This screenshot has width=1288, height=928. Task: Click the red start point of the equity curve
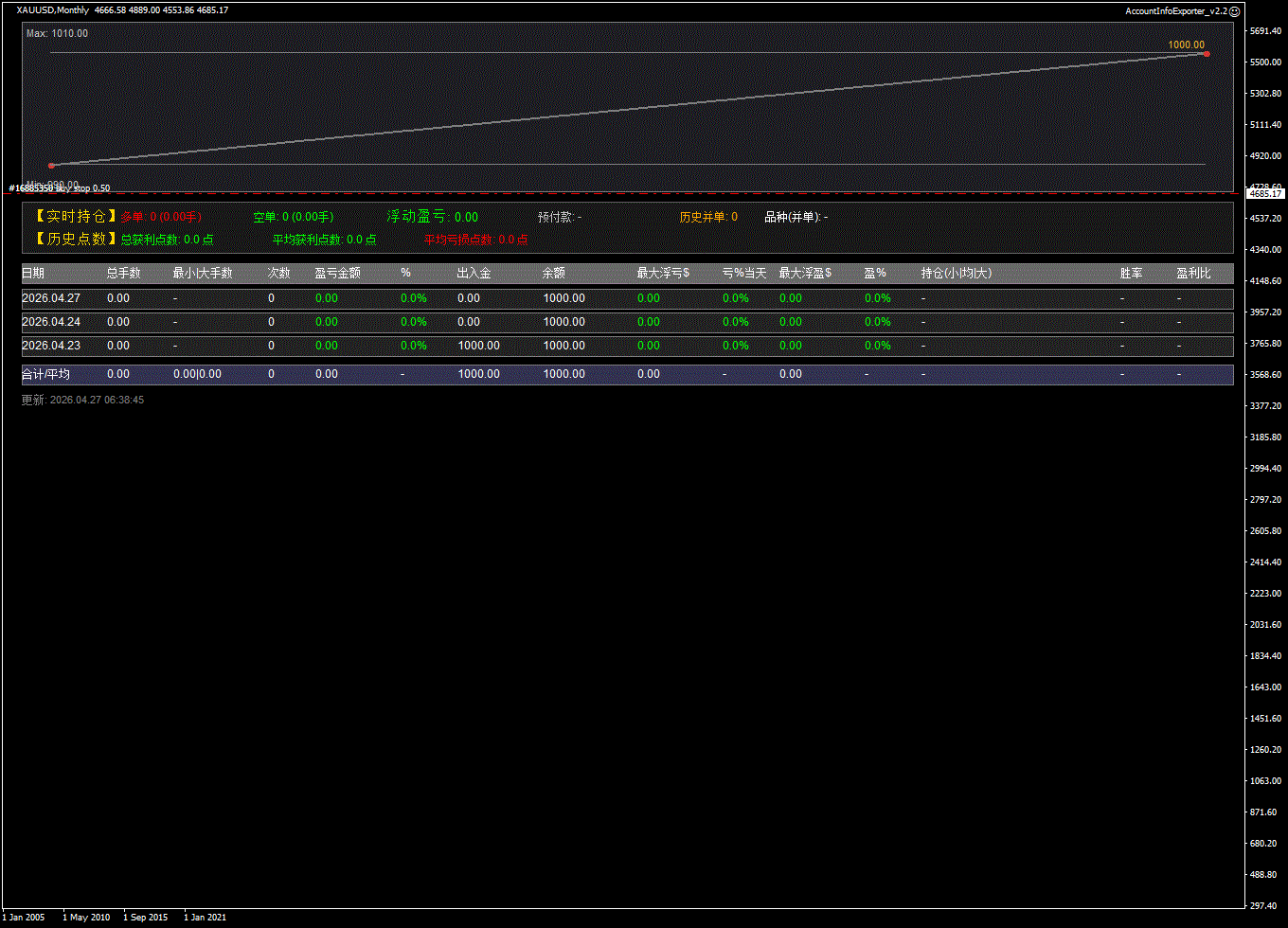tap(51, 166)
